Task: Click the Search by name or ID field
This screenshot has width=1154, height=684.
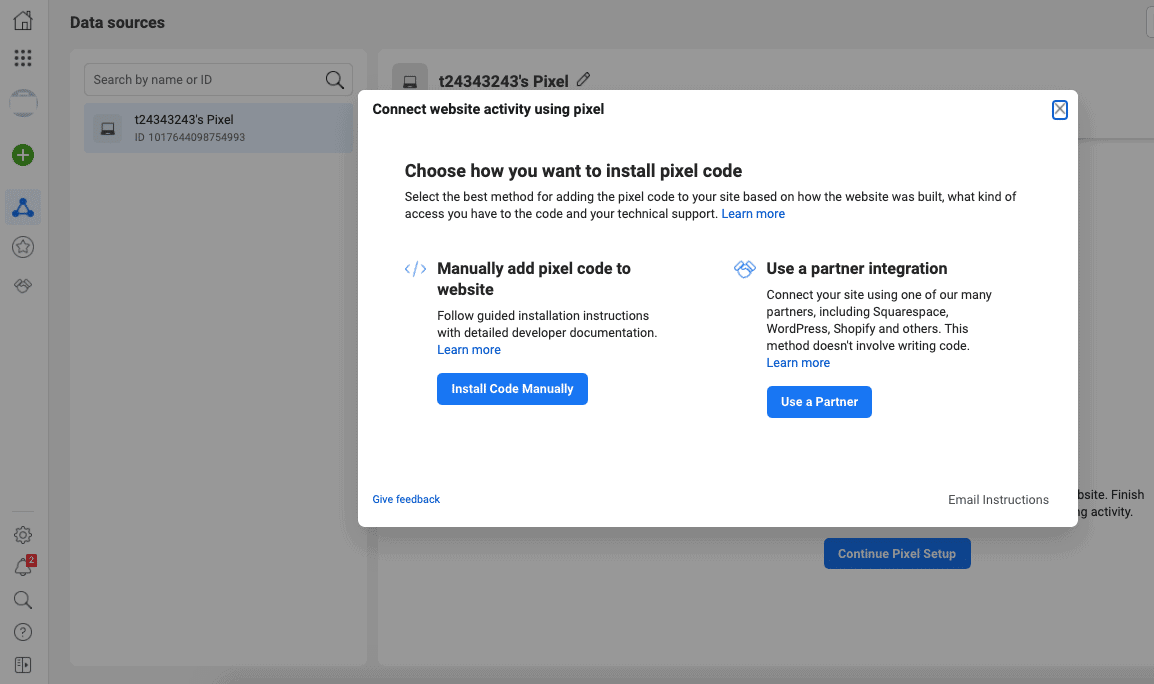Action: 206,80
